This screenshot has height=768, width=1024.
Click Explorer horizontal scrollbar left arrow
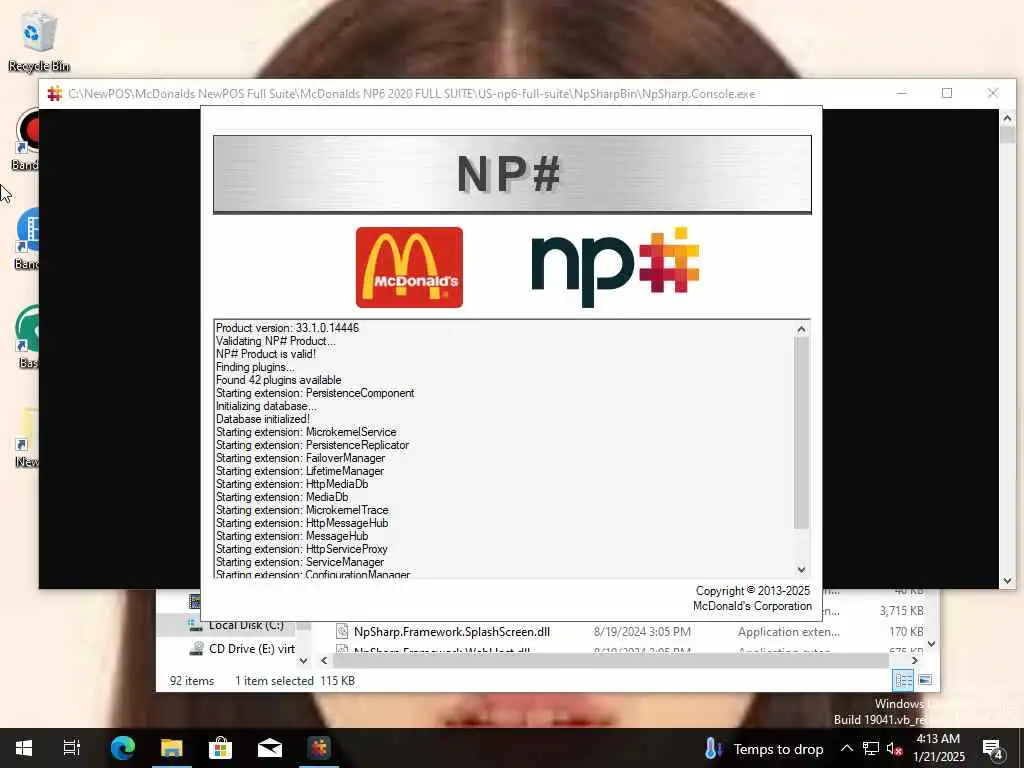pos(324,661)
